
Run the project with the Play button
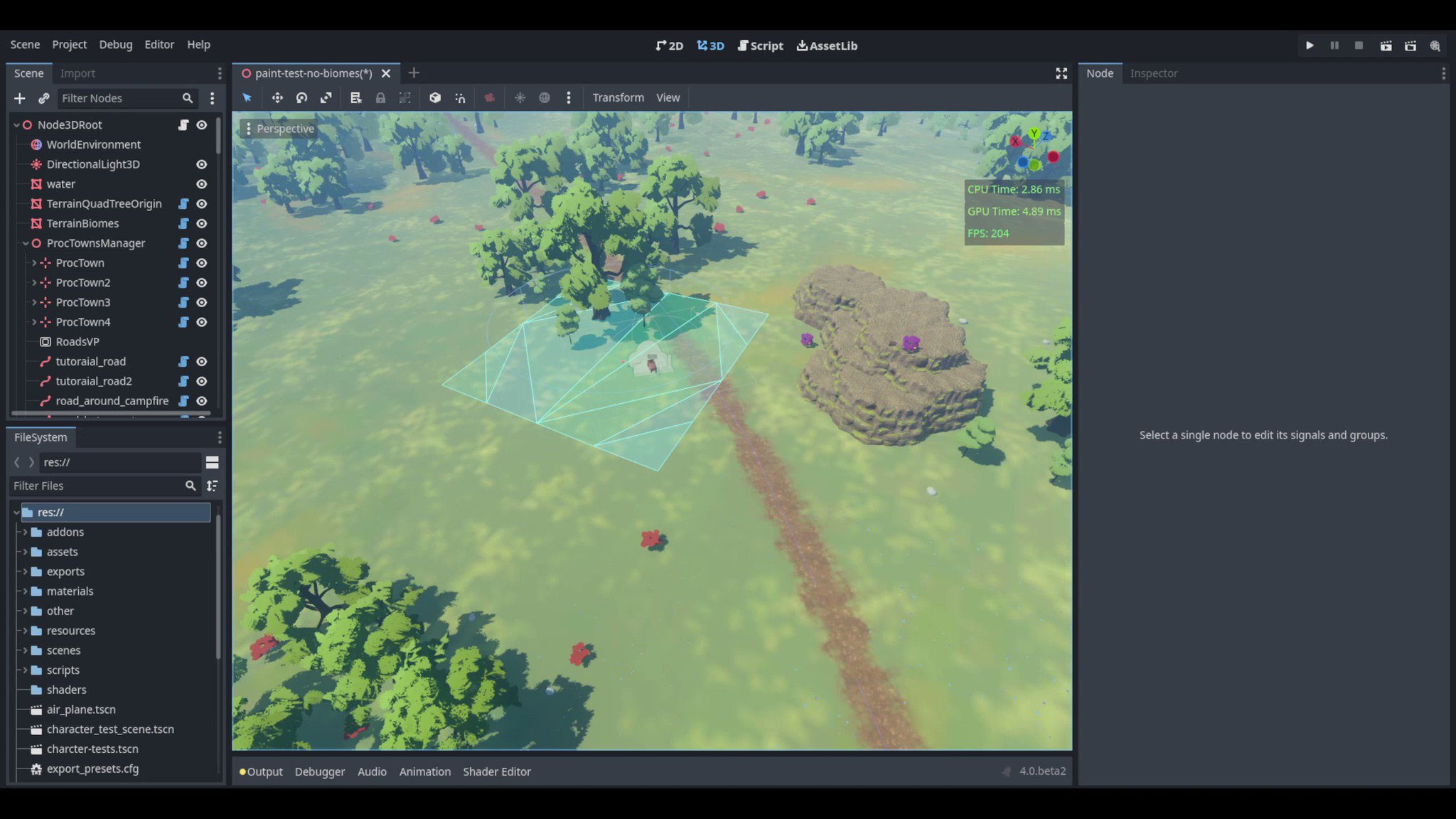tap(1310, 45)
